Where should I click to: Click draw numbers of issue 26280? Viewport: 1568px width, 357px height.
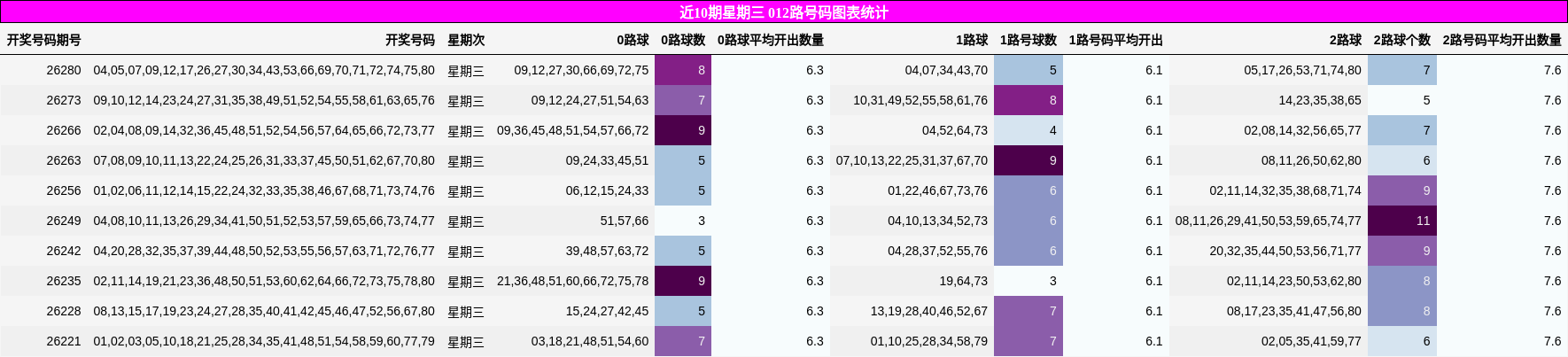pyautogui.click(x=264, y=70)
